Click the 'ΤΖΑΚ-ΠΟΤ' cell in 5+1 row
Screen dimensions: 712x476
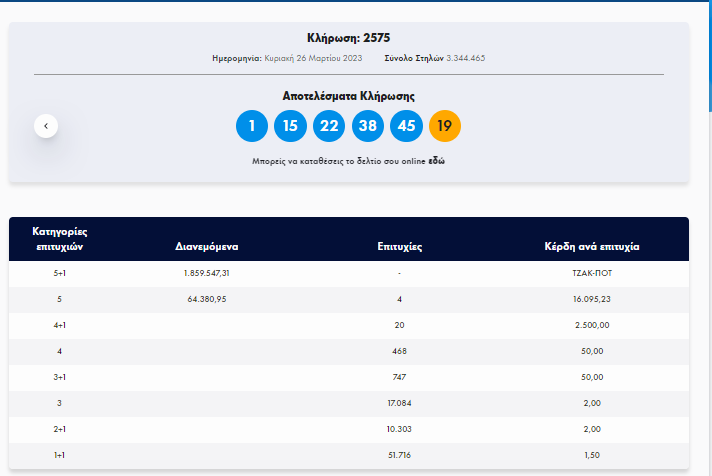click(x=591, y=273)
